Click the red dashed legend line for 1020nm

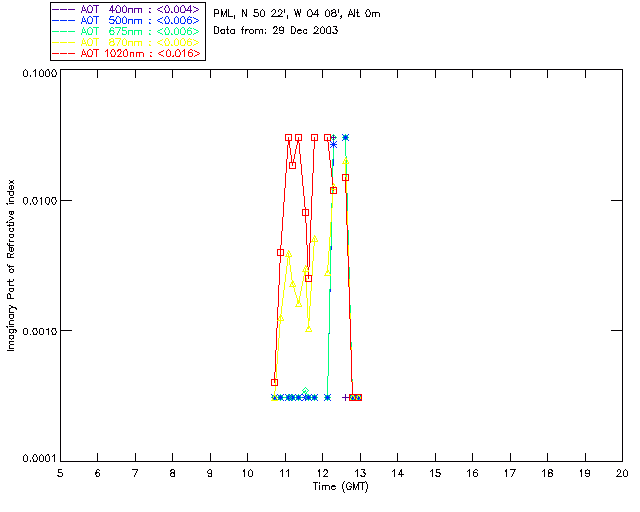coord(64,53)
